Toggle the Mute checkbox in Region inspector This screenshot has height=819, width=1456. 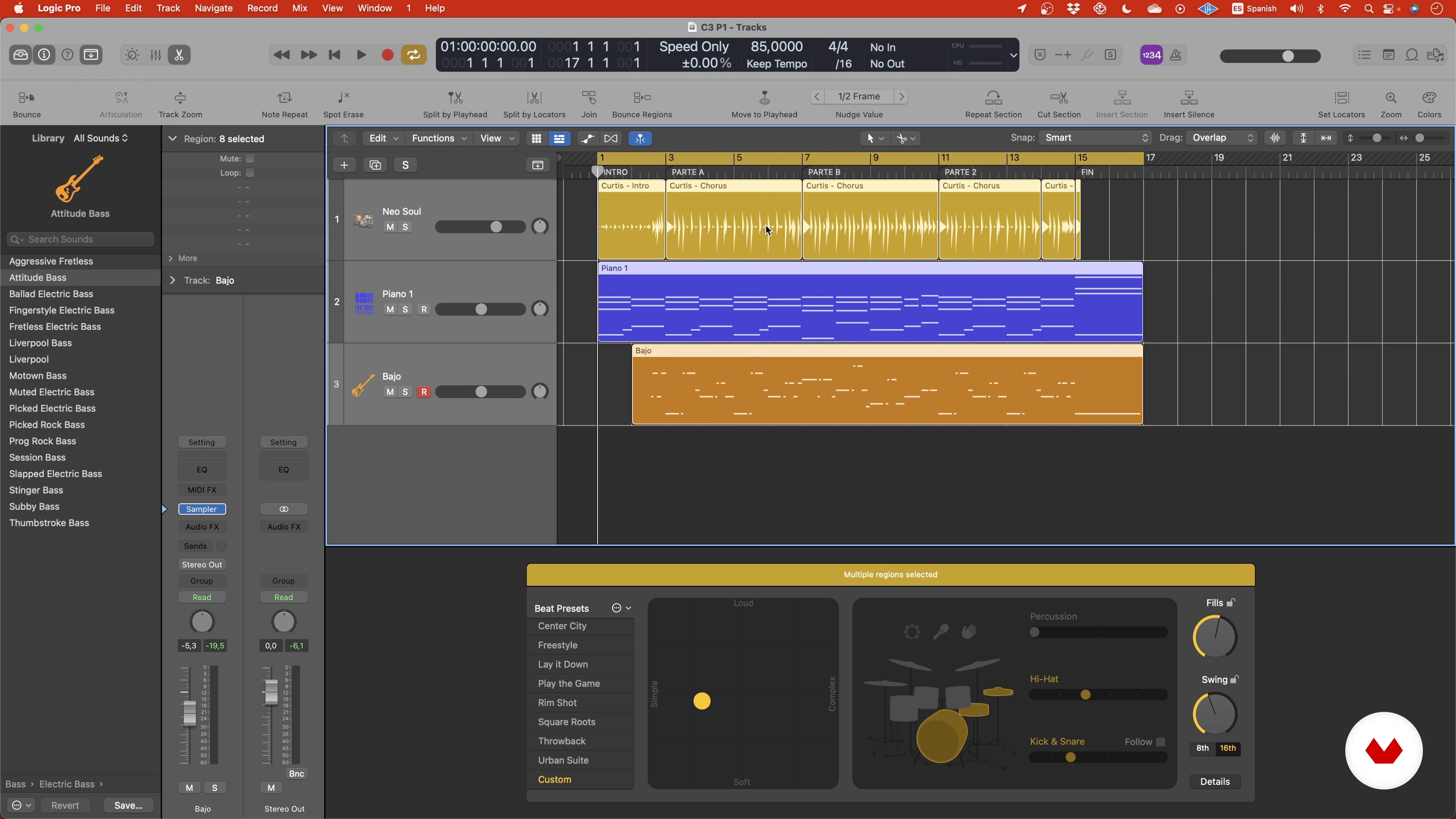point(250,159)
